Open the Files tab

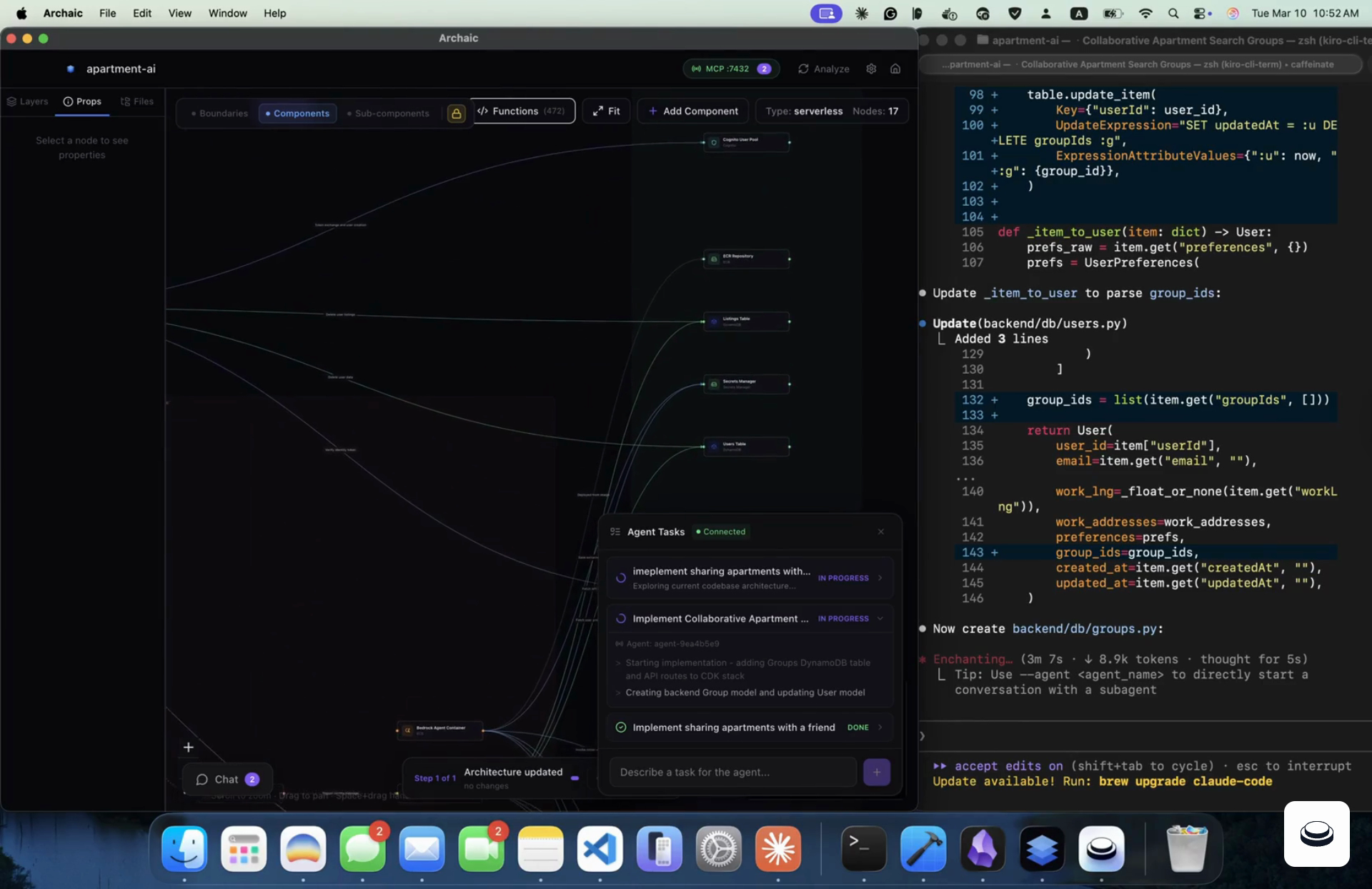point(137,101)
